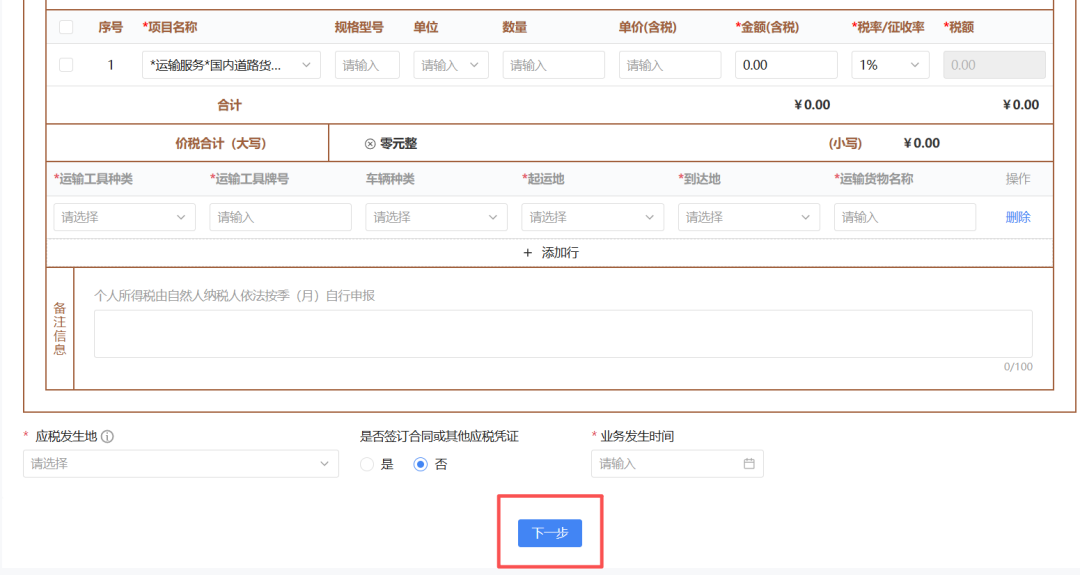This screenshot has width=1080, height=575.
Task: Click the 价税合计（大写） label
Action: tap(220, 144)
